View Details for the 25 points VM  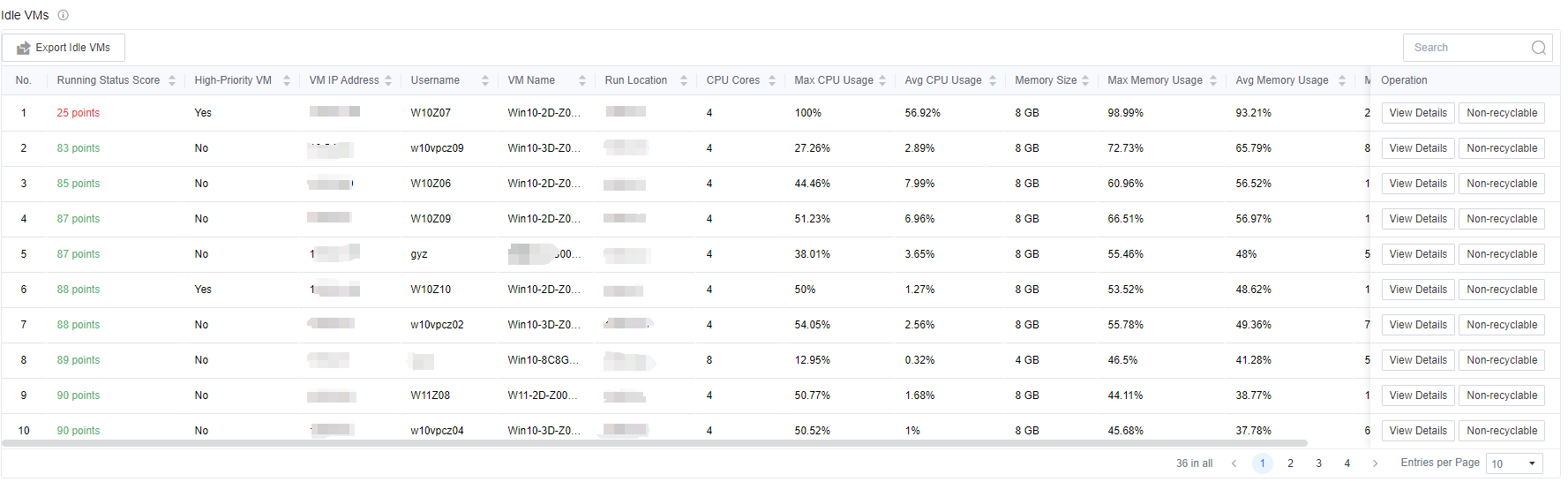[1417, 113]
